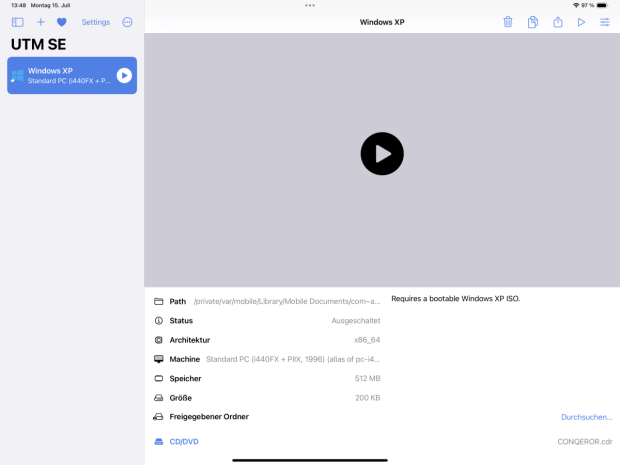
Task: Start Windows XP from the sidebar play button
Action: click(x=124, y=75)
